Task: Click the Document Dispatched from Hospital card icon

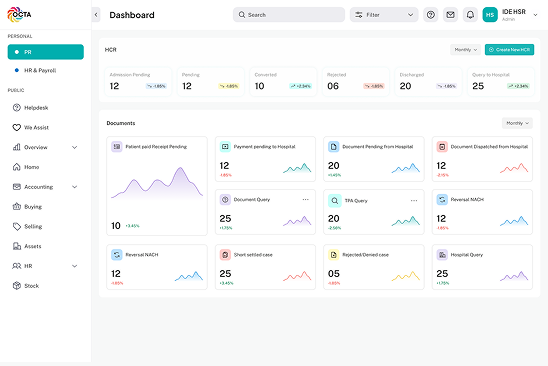Action: coord(442,147)
